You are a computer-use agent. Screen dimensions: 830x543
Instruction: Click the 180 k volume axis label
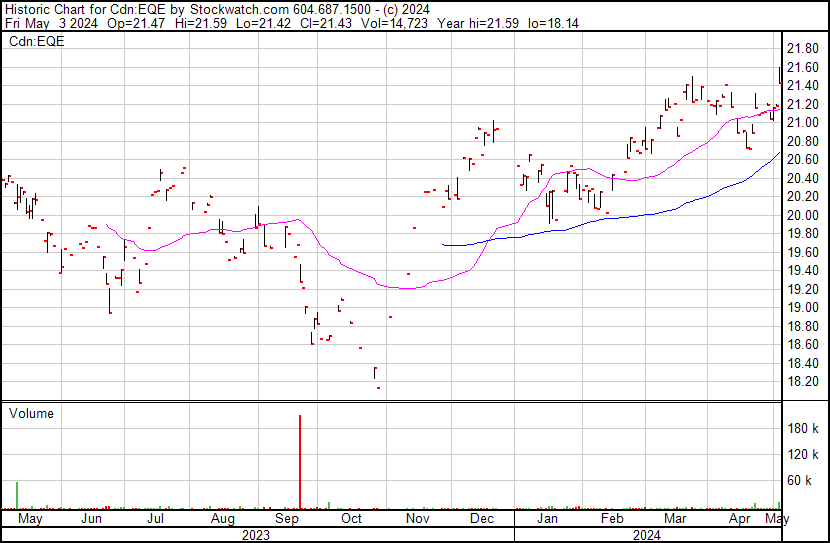[802, 429]
